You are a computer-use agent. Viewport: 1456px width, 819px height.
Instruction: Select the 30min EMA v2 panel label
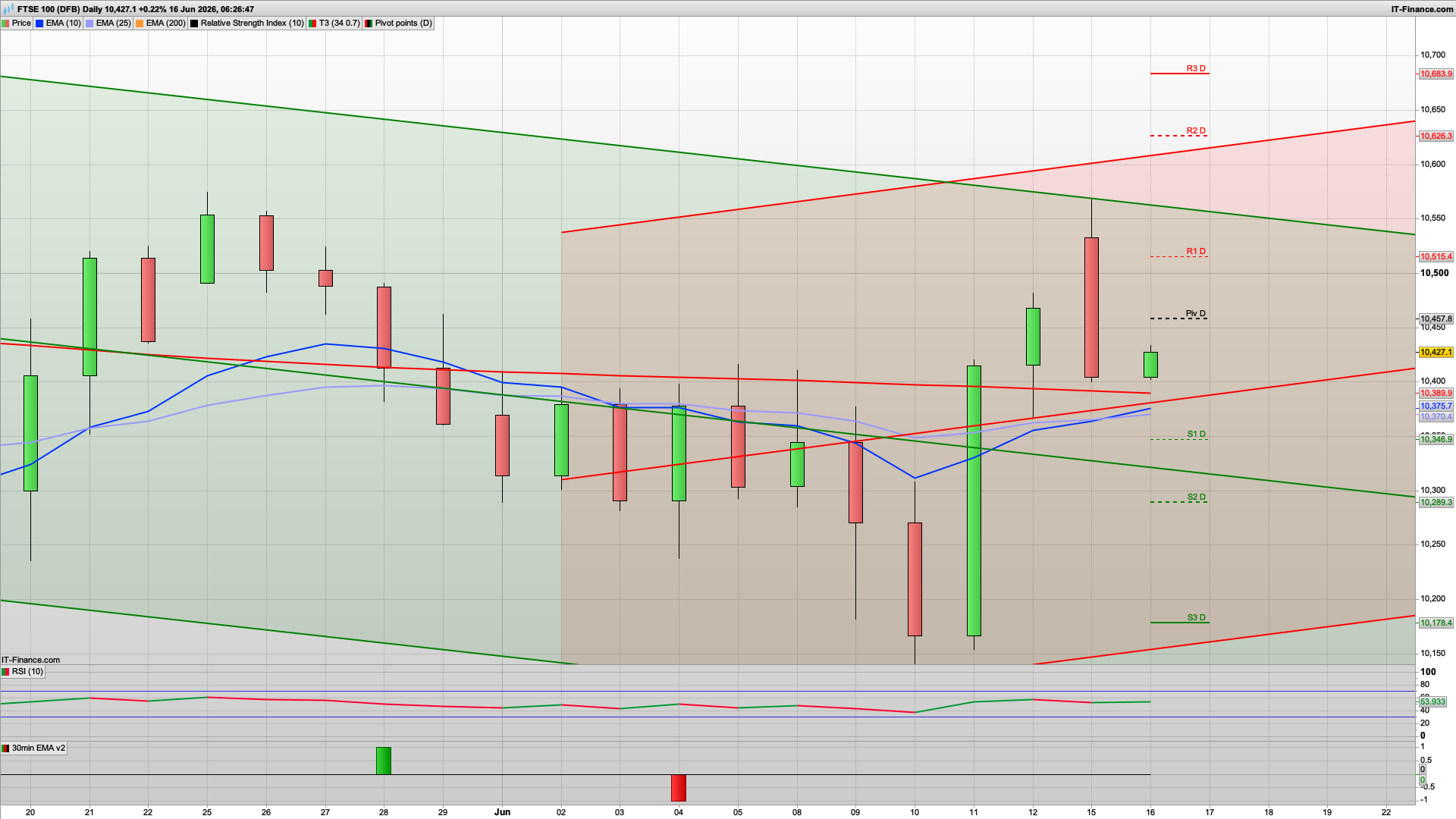pos(39,748)
